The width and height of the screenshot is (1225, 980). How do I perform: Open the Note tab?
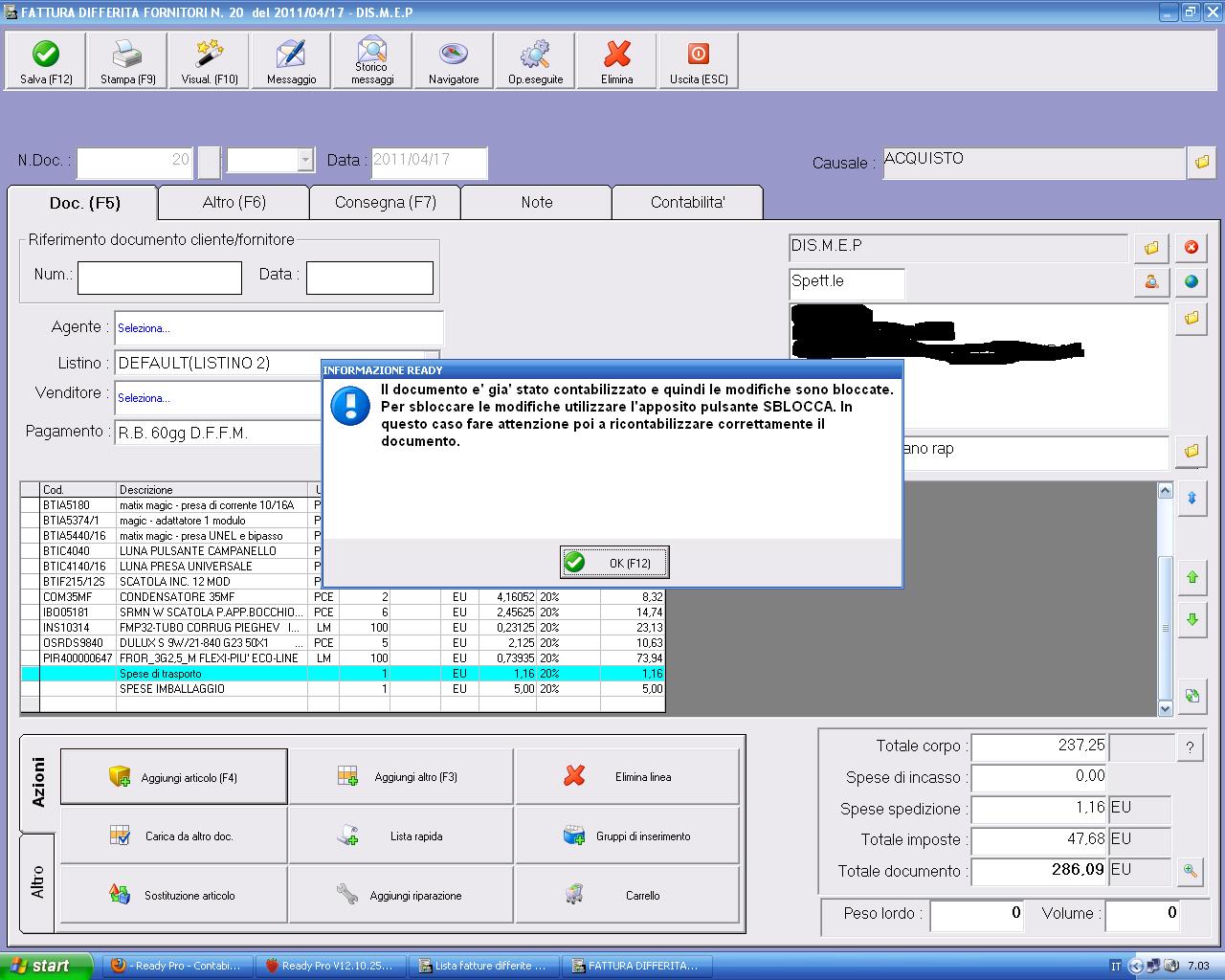click(x=537, y=202)
